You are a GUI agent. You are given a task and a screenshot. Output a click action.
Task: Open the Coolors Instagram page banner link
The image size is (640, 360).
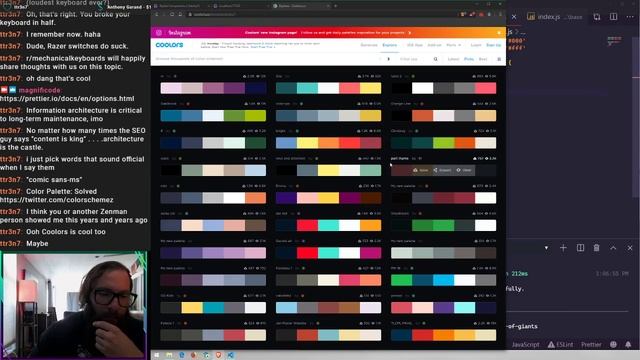(x=328, y=33)
